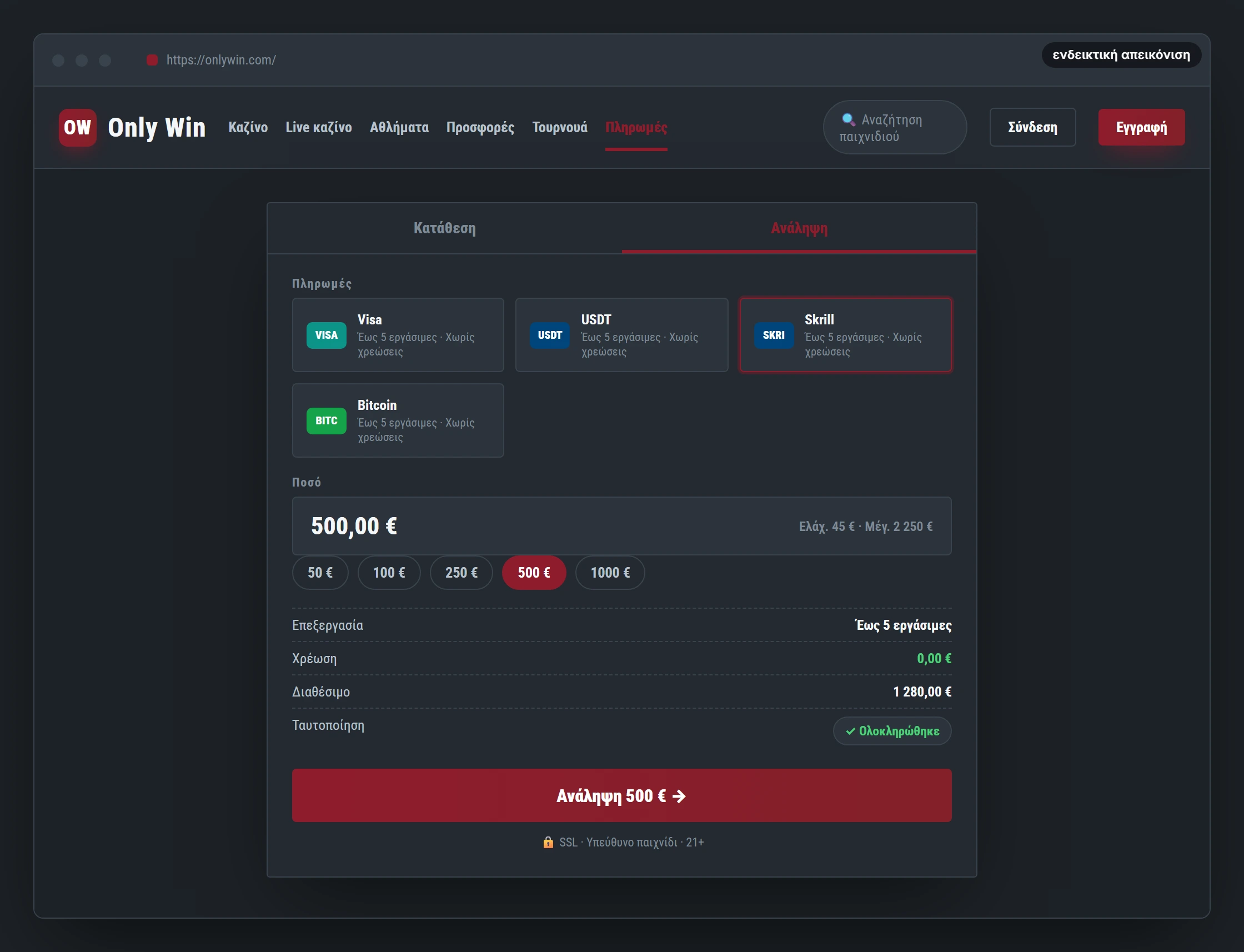Click the Διαθέσιμο value 1 280,00 €
Viewport: 1244px width, 952px height.
(922, 692)
